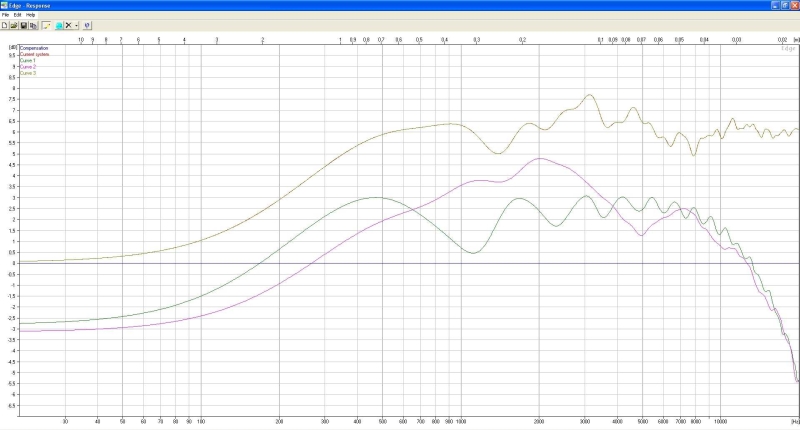This screenshot has height=430, width=800.
Task: Click the Edge app icon in title bar
Action: pos(4,5)
